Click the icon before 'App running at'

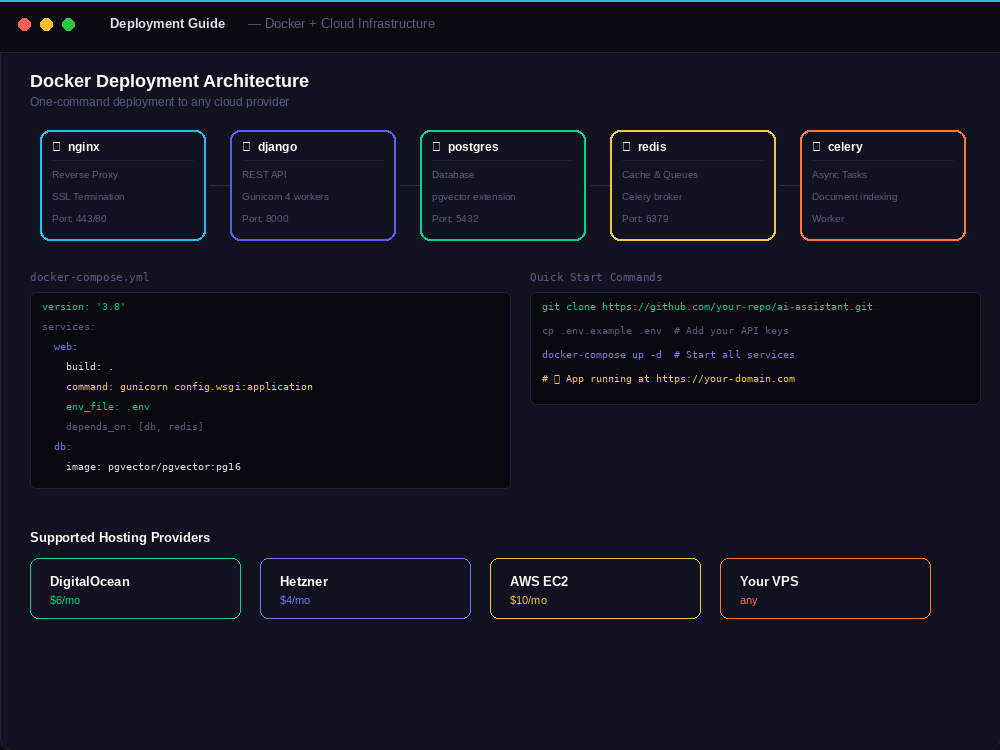click(557, 379)
